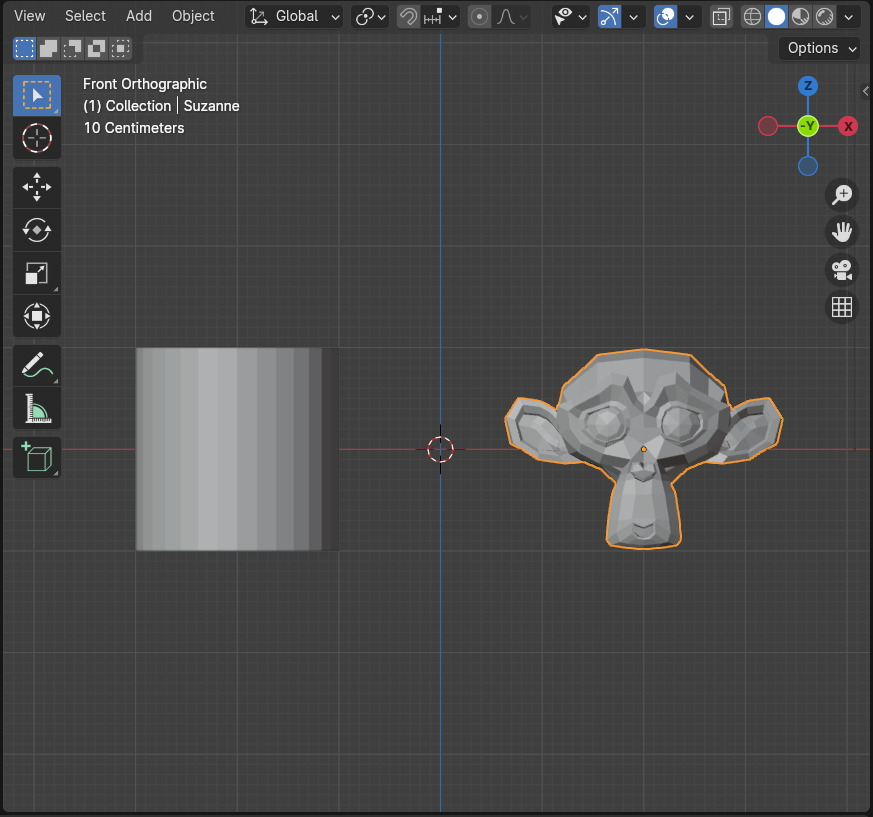Click the Zoom view magnifier icon

click(842, 194)
